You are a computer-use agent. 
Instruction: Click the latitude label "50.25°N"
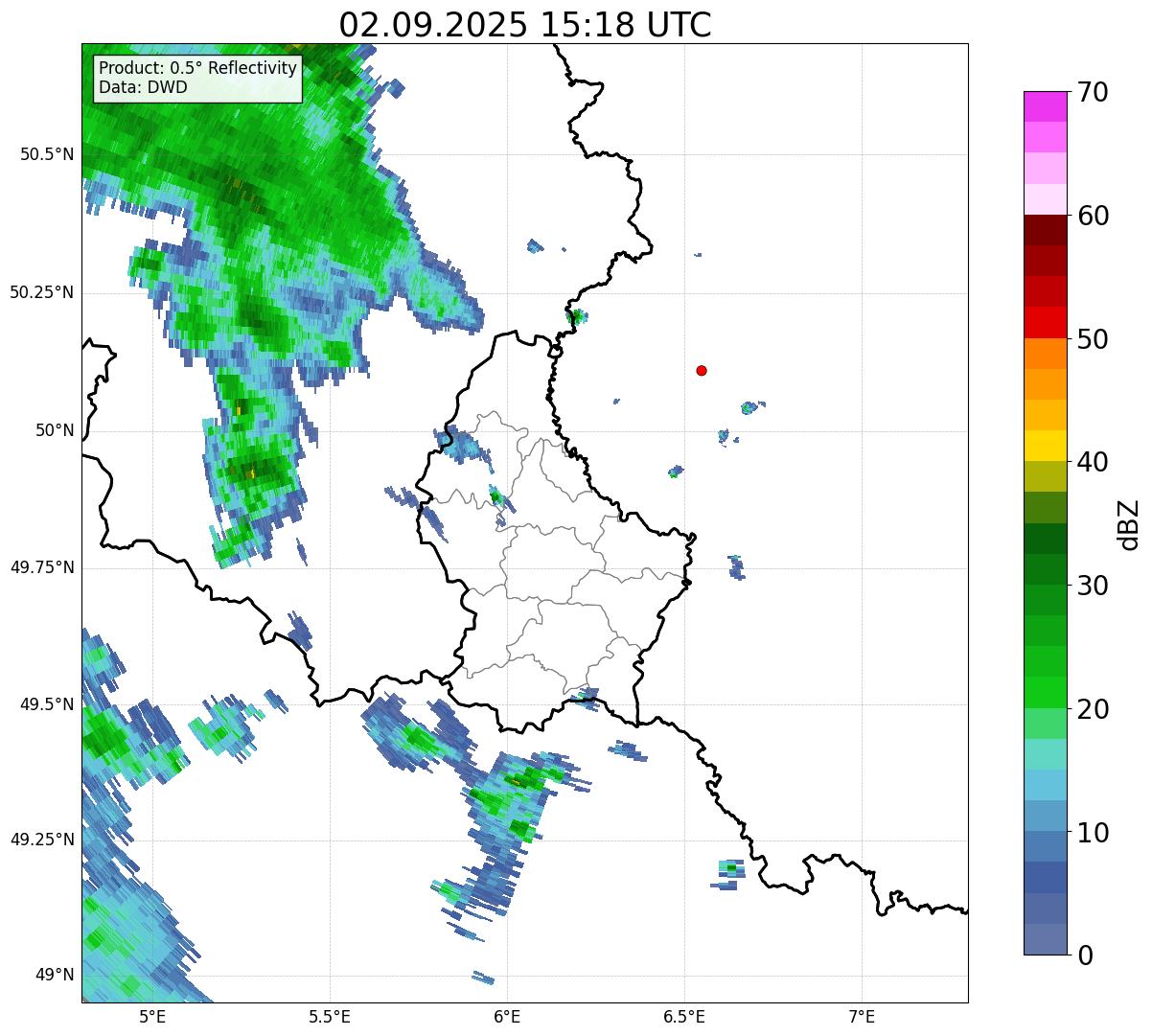coord(42,292)
